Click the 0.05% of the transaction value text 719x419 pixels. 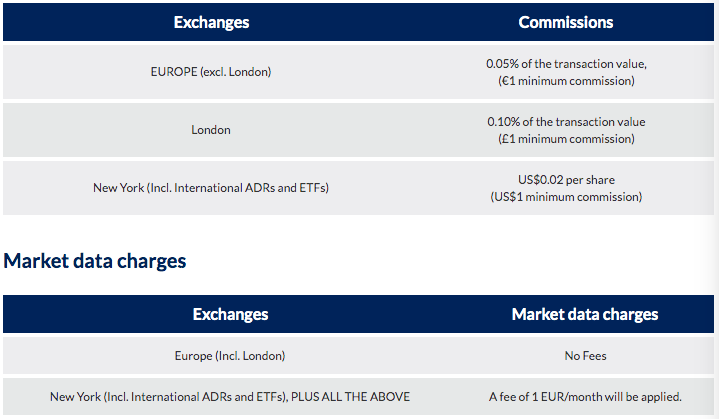[566, 64]
